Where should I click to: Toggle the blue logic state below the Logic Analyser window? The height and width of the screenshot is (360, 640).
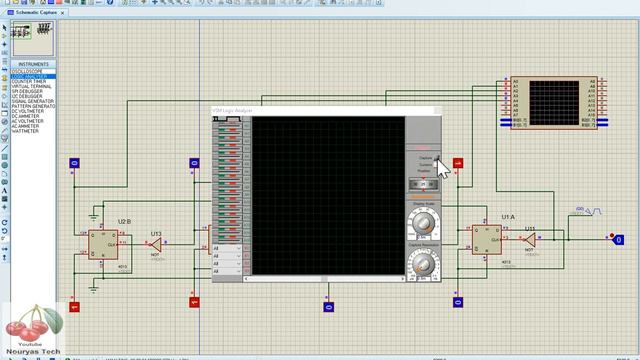pyautogui.click(x=329, y=307)
